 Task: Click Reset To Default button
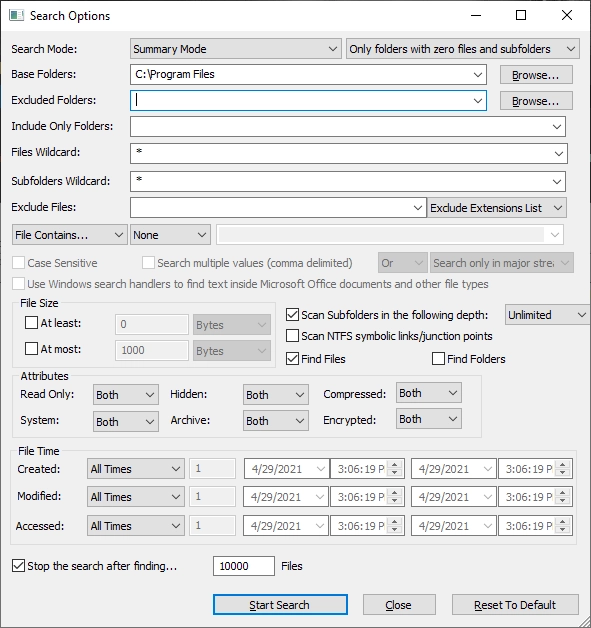[515, 604]
